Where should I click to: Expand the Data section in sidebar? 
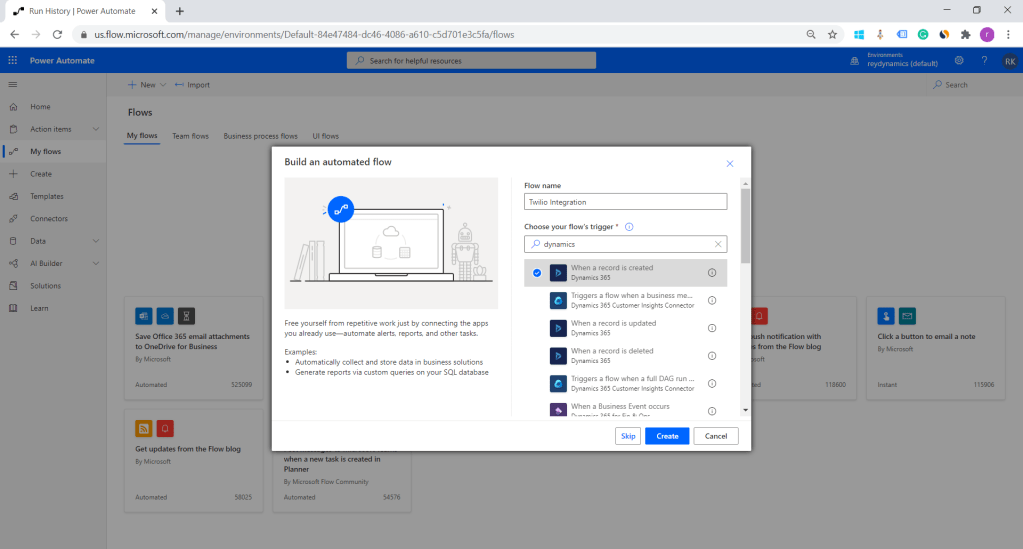(x=96, y=241)
